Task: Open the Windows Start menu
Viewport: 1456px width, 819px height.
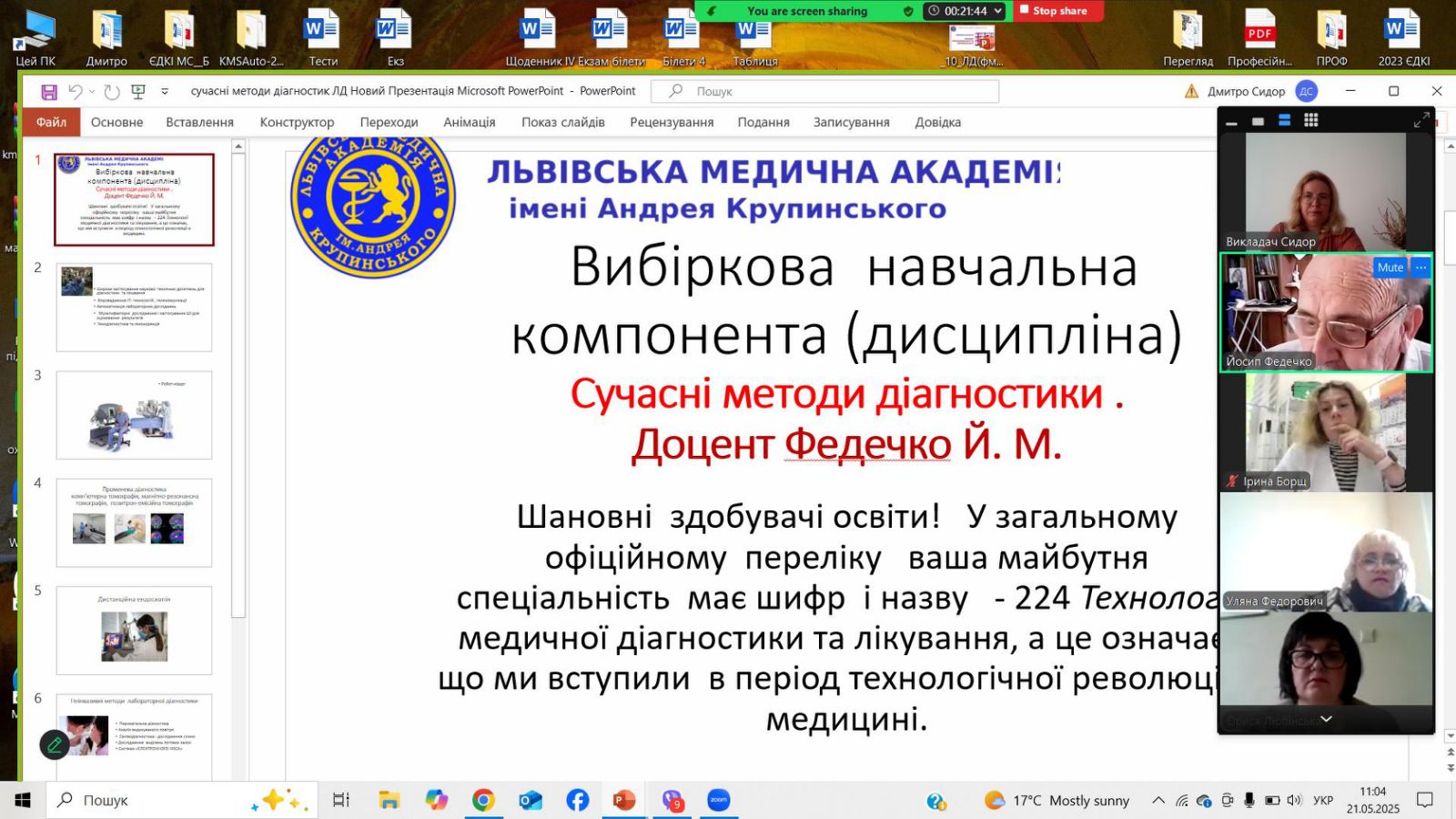Action: [23, 800]
